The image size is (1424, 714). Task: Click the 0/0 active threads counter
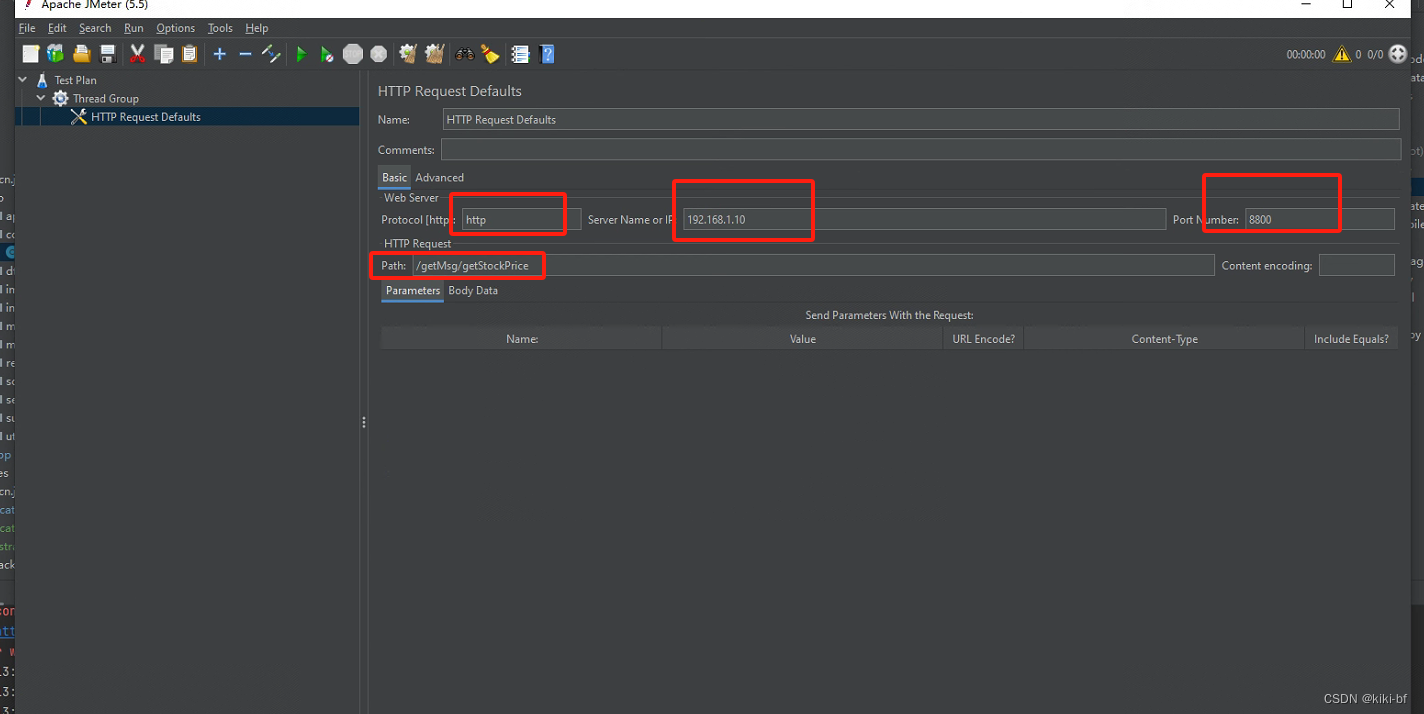[x=1375, y=55]
